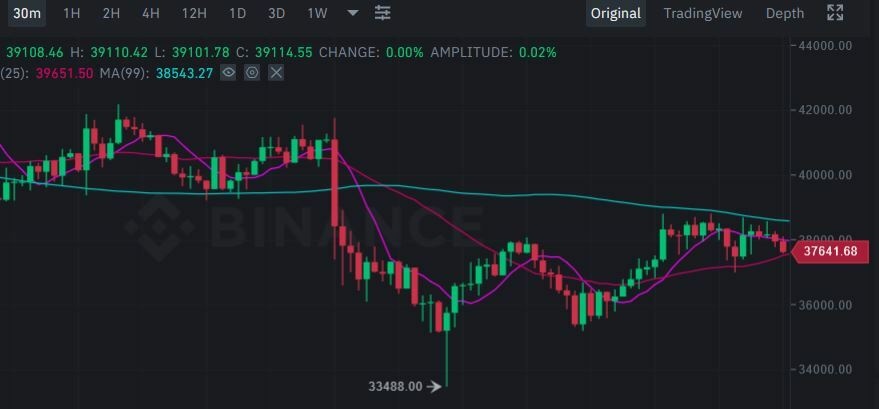Switch to TradingView chart view
The height and width of the screenshot is (409, 879).
coord(703,13)
